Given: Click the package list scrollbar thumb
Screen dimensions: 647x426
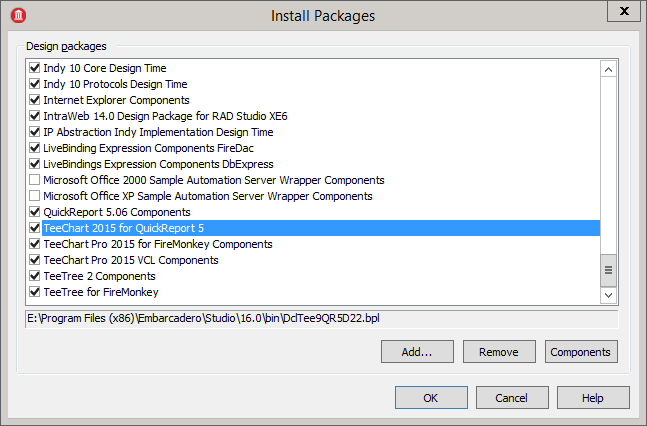Looking at the screenshot, I should point(608,270).
